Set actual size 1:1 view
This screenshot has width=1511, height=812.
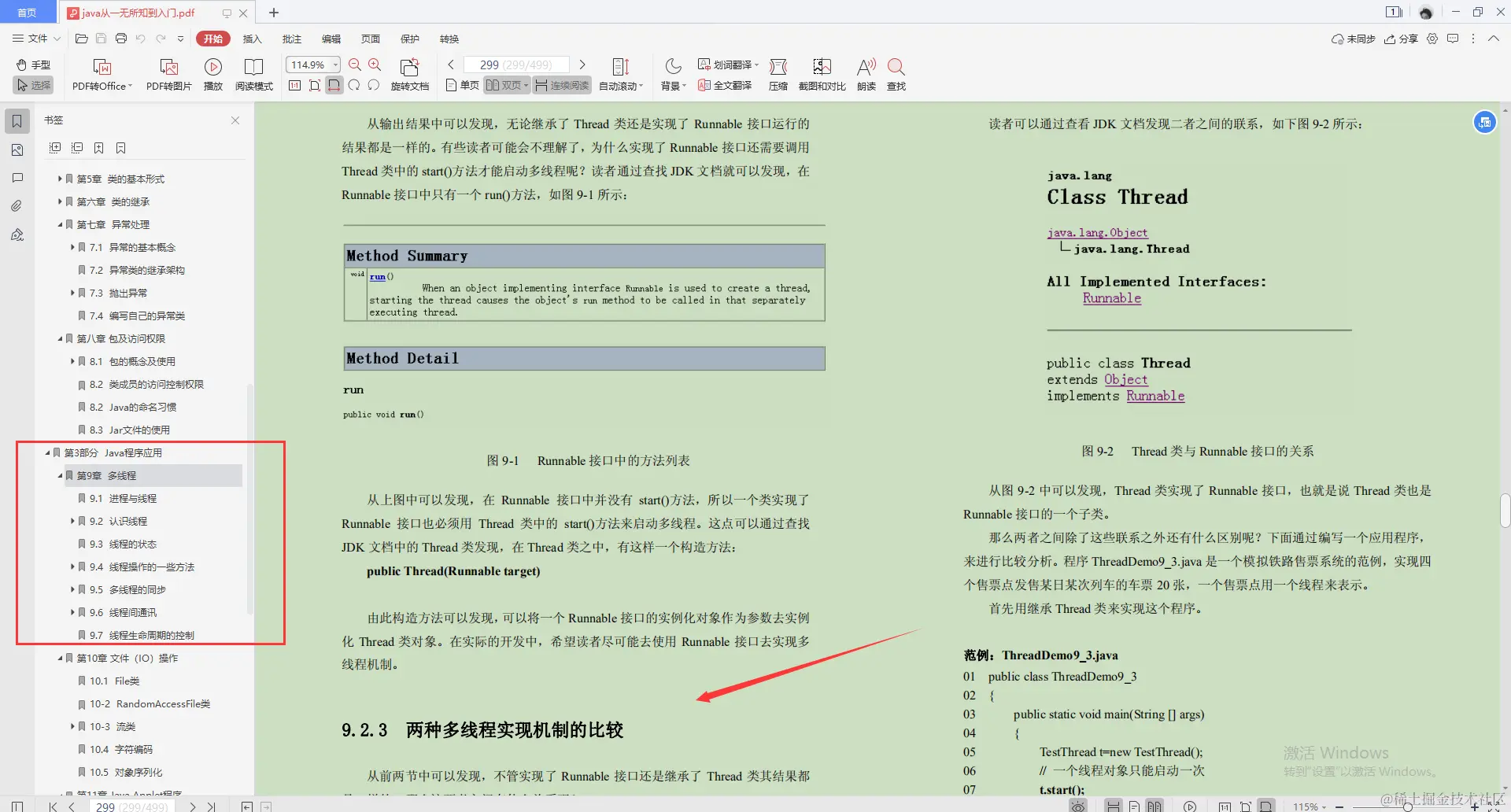[294, 85]
